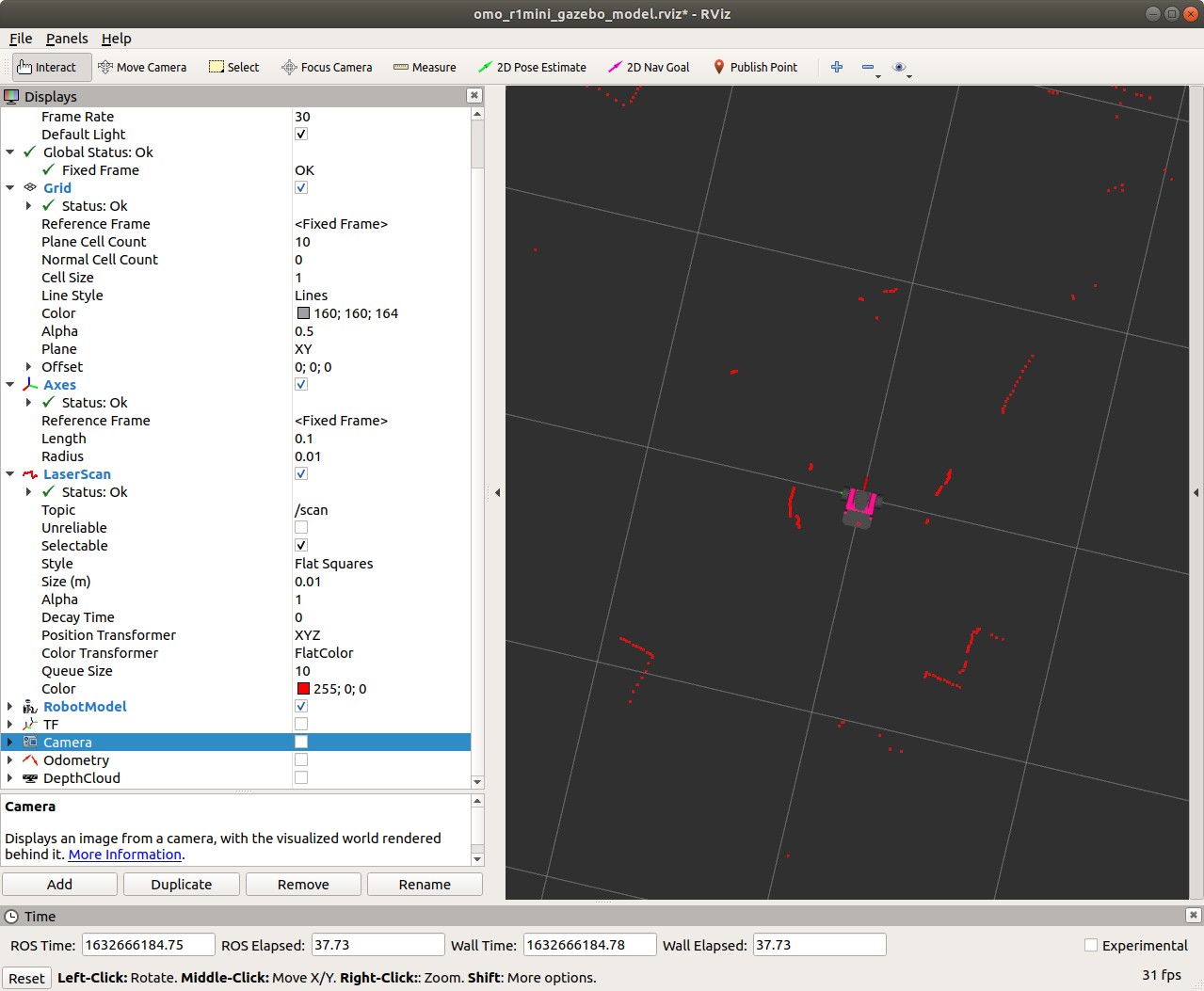Select the Interact tool
This screenshot has height=991, width=1204.
click(52, 67)
